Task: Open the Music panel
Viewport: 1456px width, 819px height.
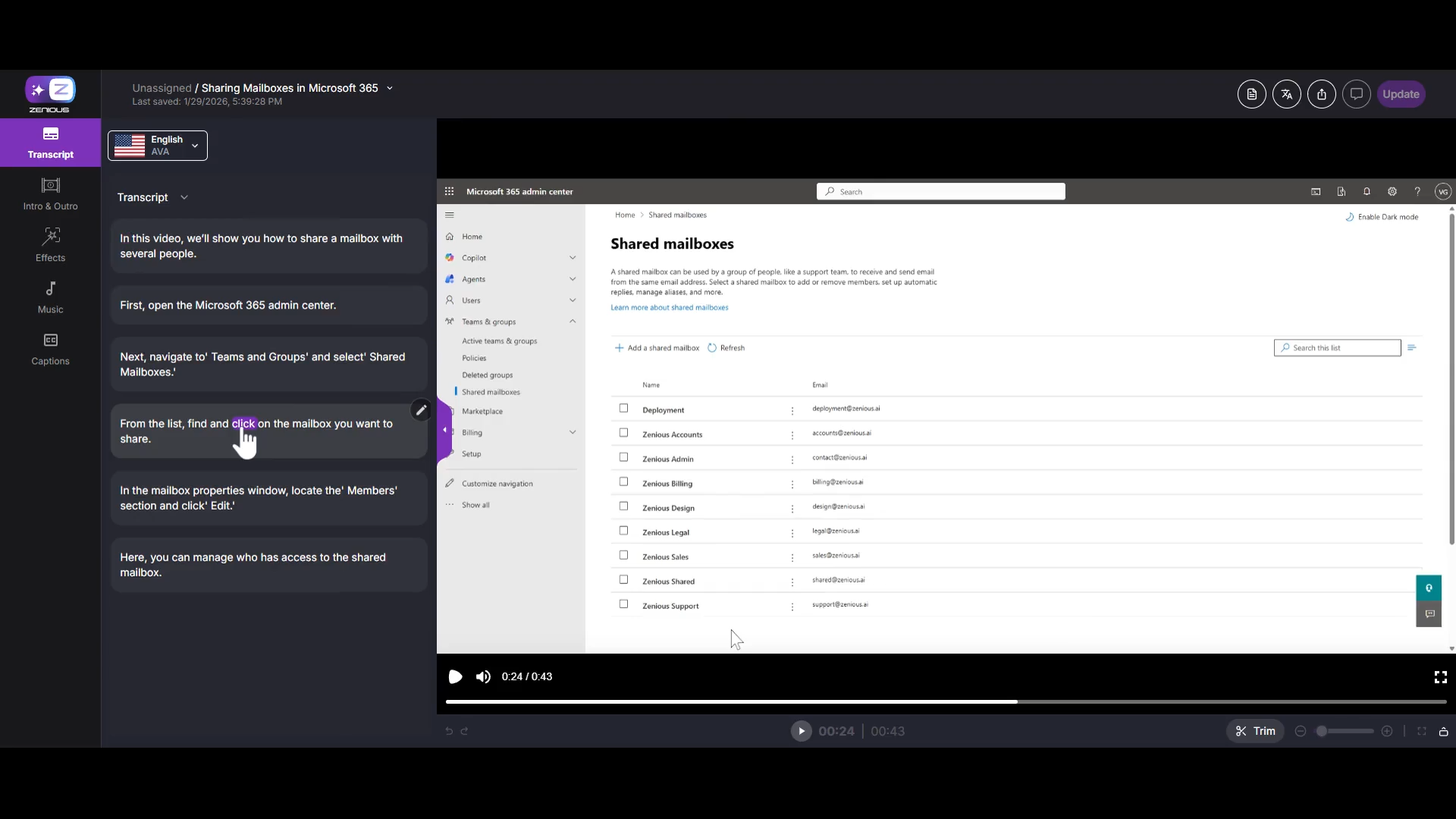Action: (x=50, y=297)
